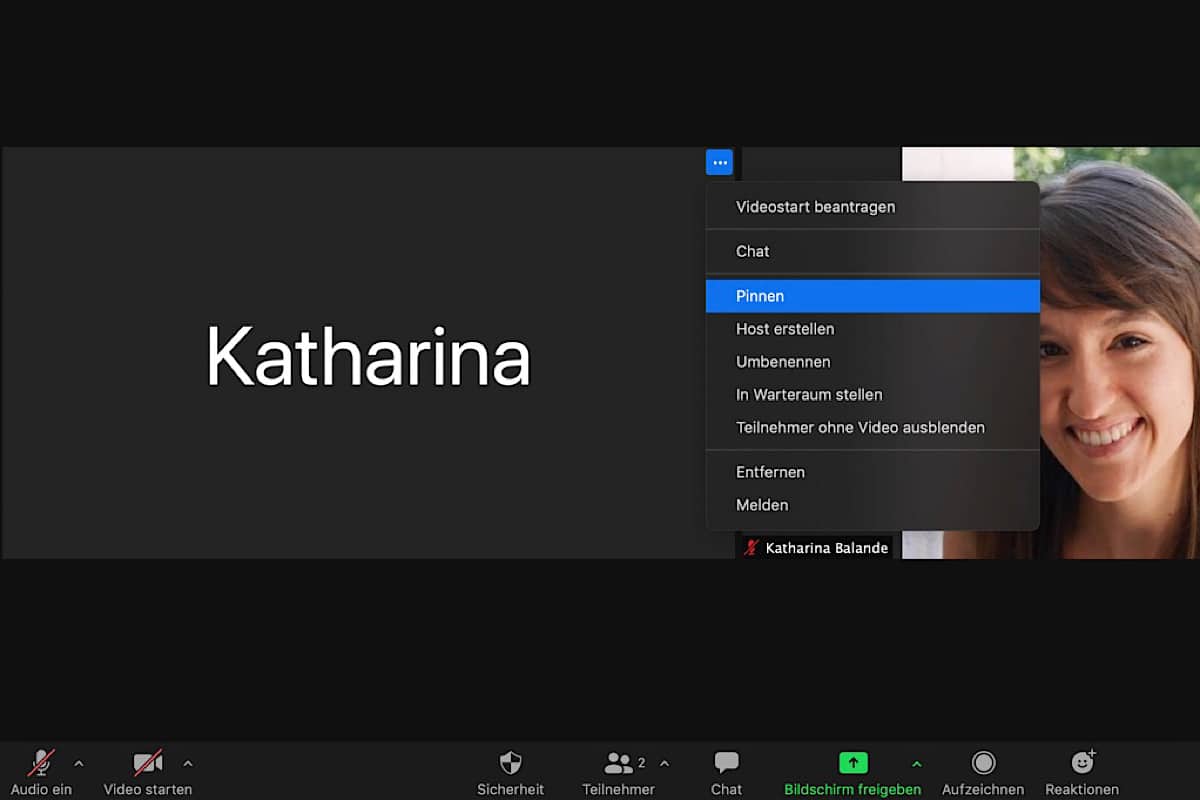Open the Teilnehmer participants panel

point(619,764)
